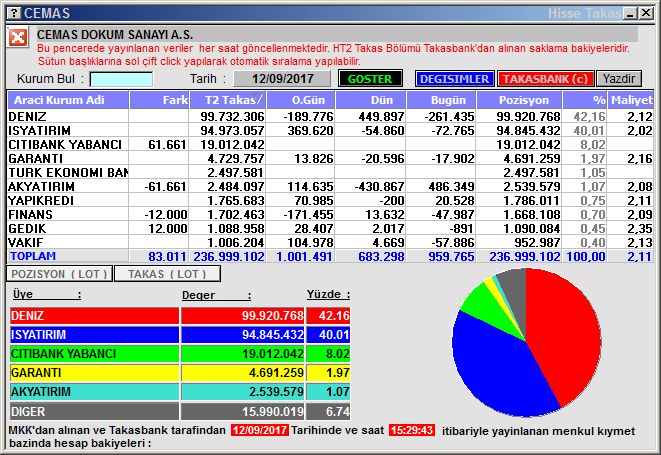Image resolution: width=661 pixels, height=455 pixels.
Task: Click Fark value 61.661 for CITIBANK
Action: pyautogui.click(x=167, y=145)
